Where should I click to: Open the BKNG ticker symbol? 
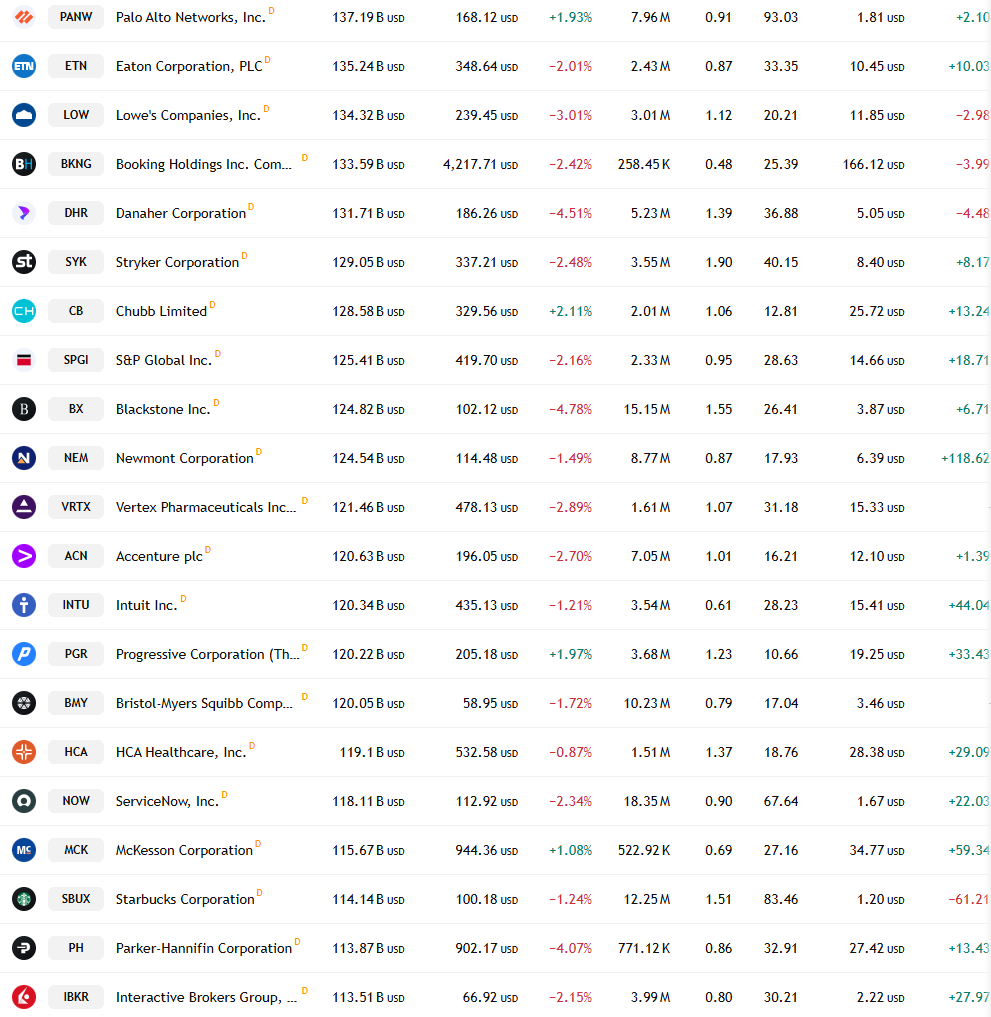(76, 164)
